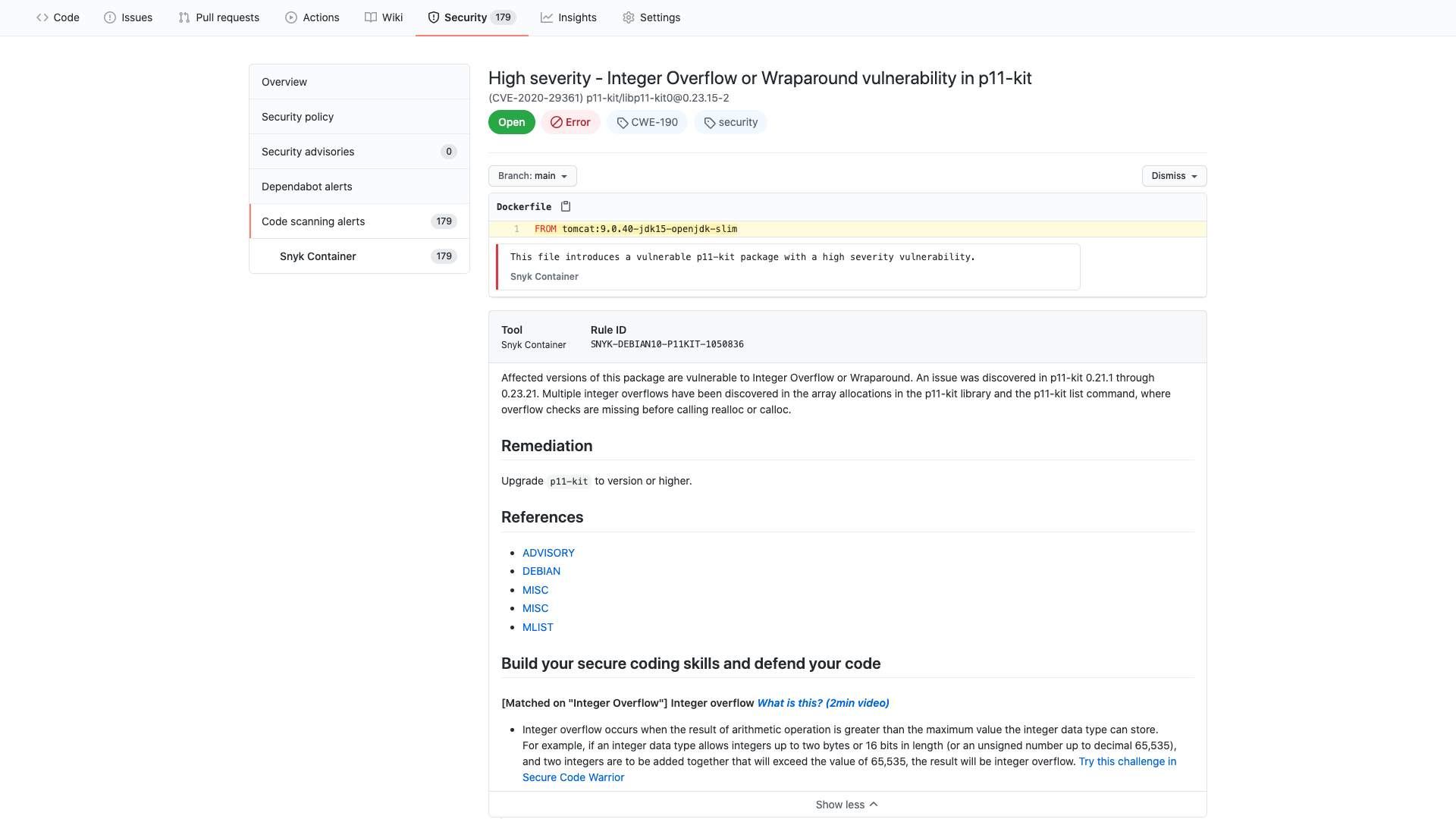The image size is (1456, 819).
Task: Open Actions via the play-circle icon
Action: [x=290, y=17]
